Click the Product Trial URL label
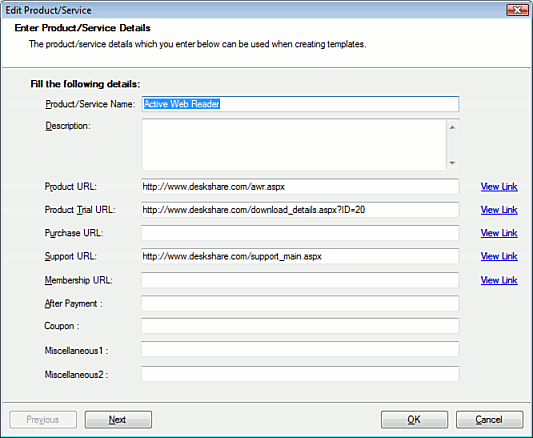The width and height of the screenshot is (533, 438). pyautogui.click(x=80, y=210)
